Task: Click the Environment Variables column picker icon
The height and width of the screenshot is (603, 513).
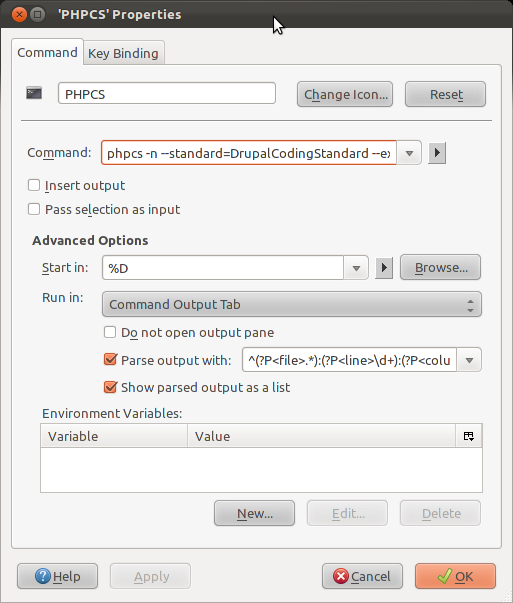Action: pyautogui.click(x=468, y=436)
